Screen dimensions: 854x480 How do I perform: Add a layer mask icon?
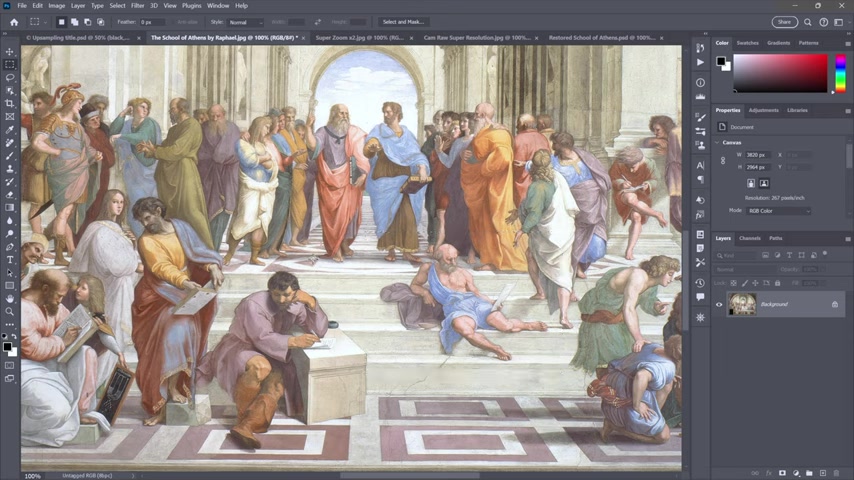coord(782,473)
